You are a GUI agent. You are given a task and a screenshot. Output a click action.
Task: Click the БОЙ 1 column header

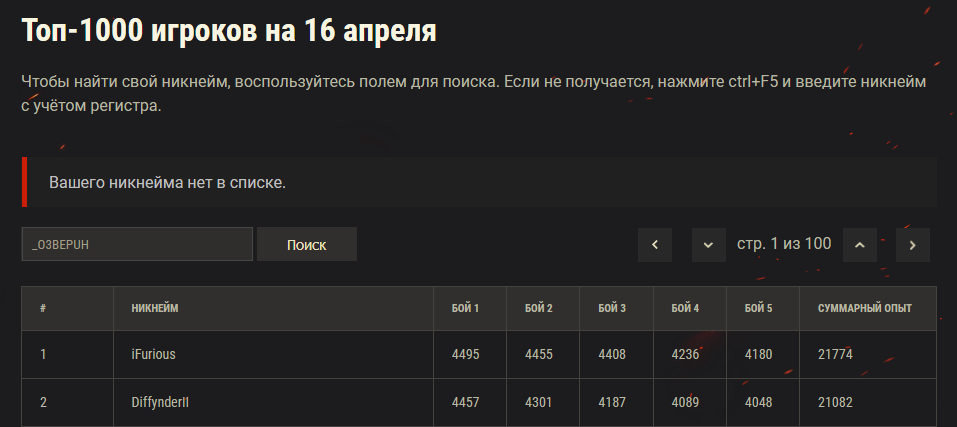[x=466, y=308]
